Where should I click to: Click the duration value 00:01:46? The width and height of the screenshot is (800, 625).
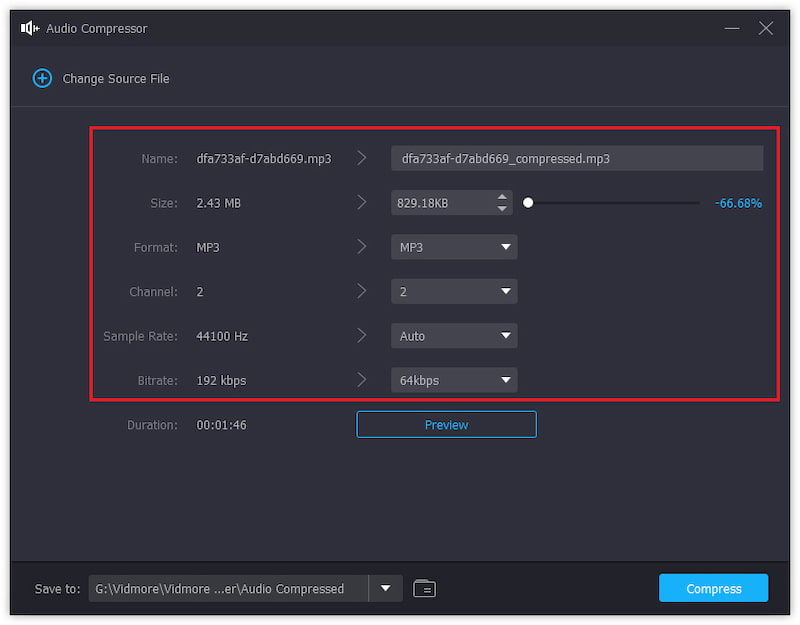pos(221,425)
